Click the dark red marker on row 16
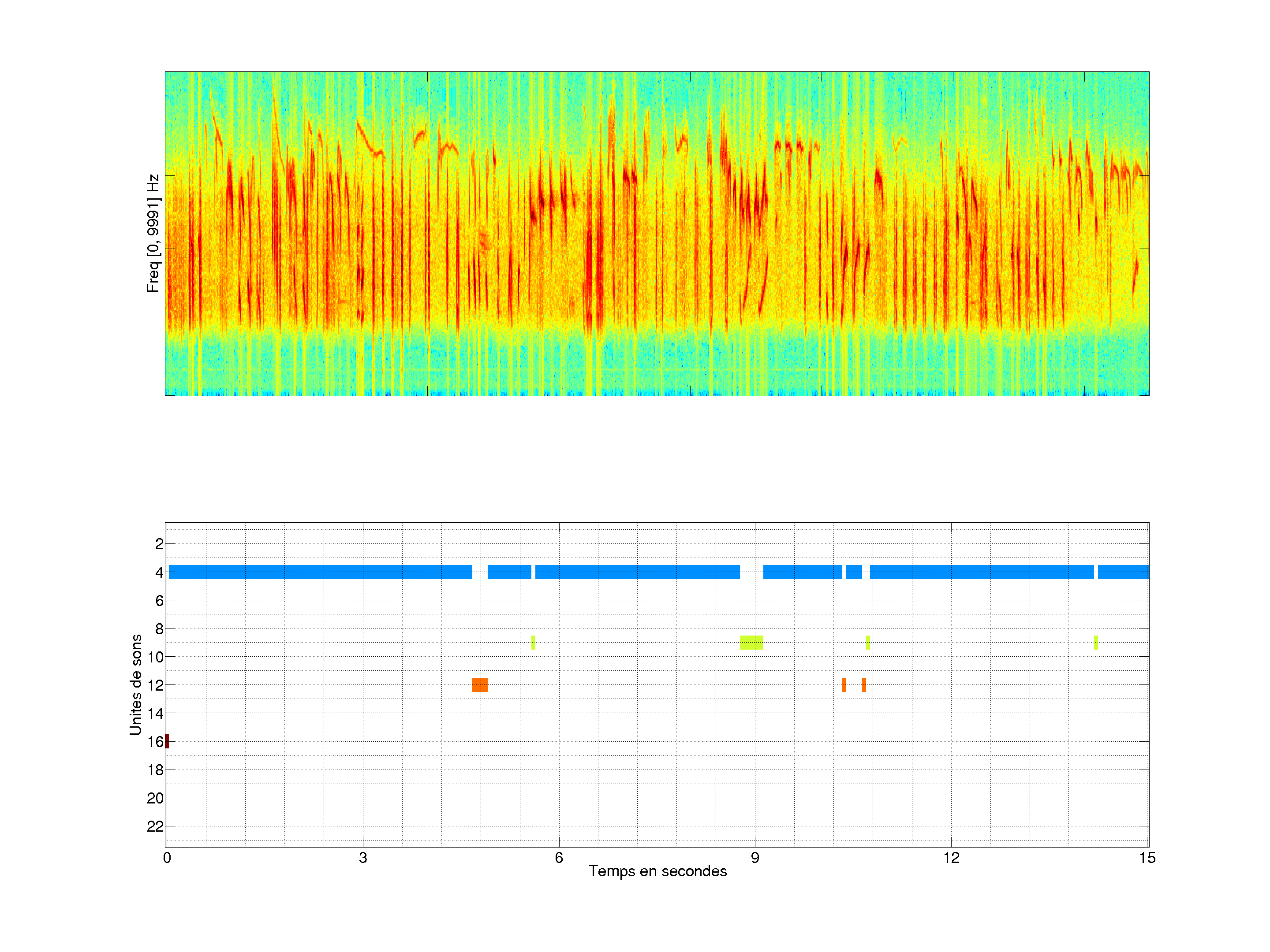Screen dimensions: 1270x952 point(167,741)
